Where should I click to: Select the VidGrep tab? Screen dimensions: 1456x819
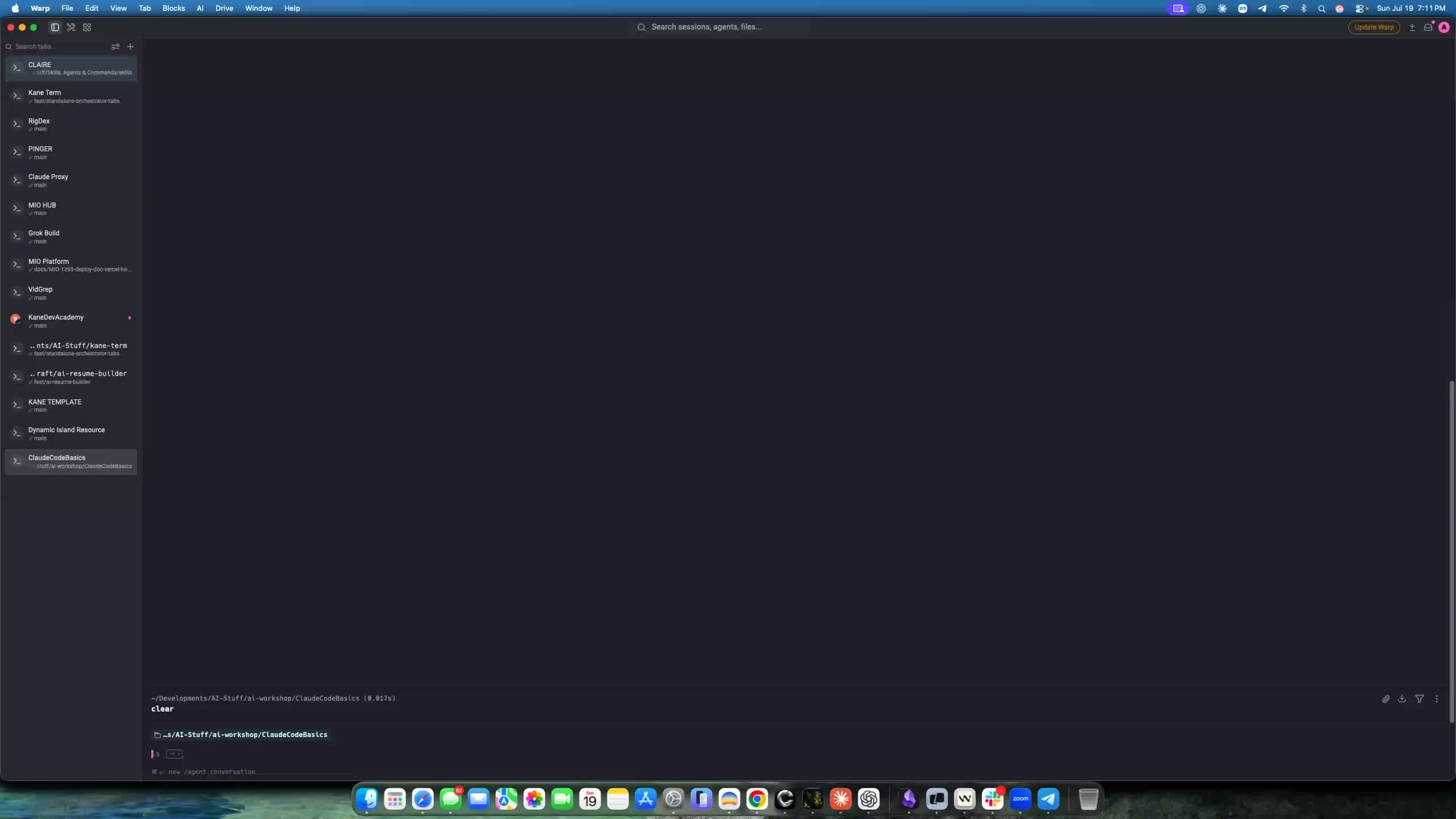71,293
